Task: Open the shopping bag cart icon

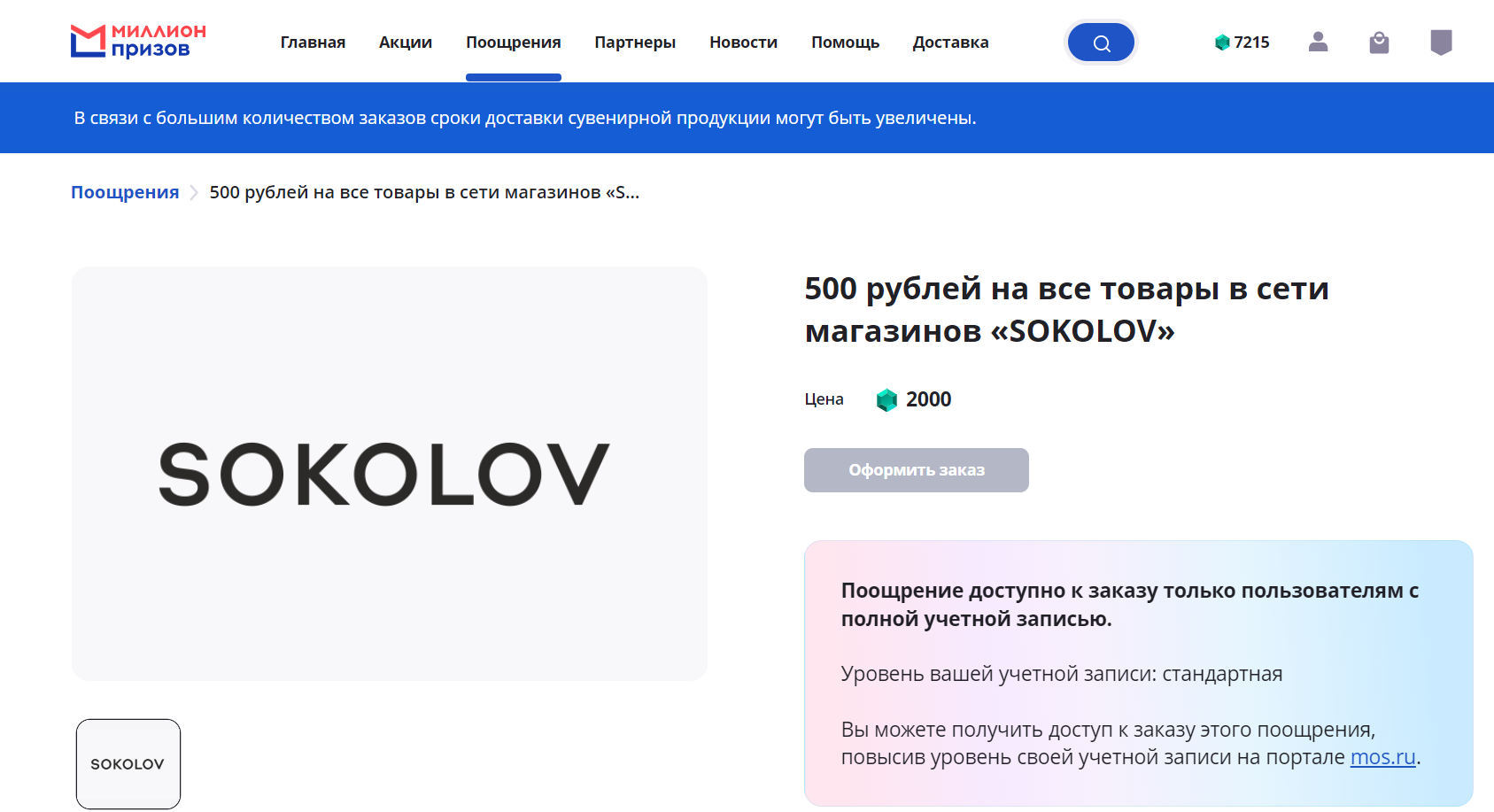Action: pyautogui.click(x=1379, y=43)
